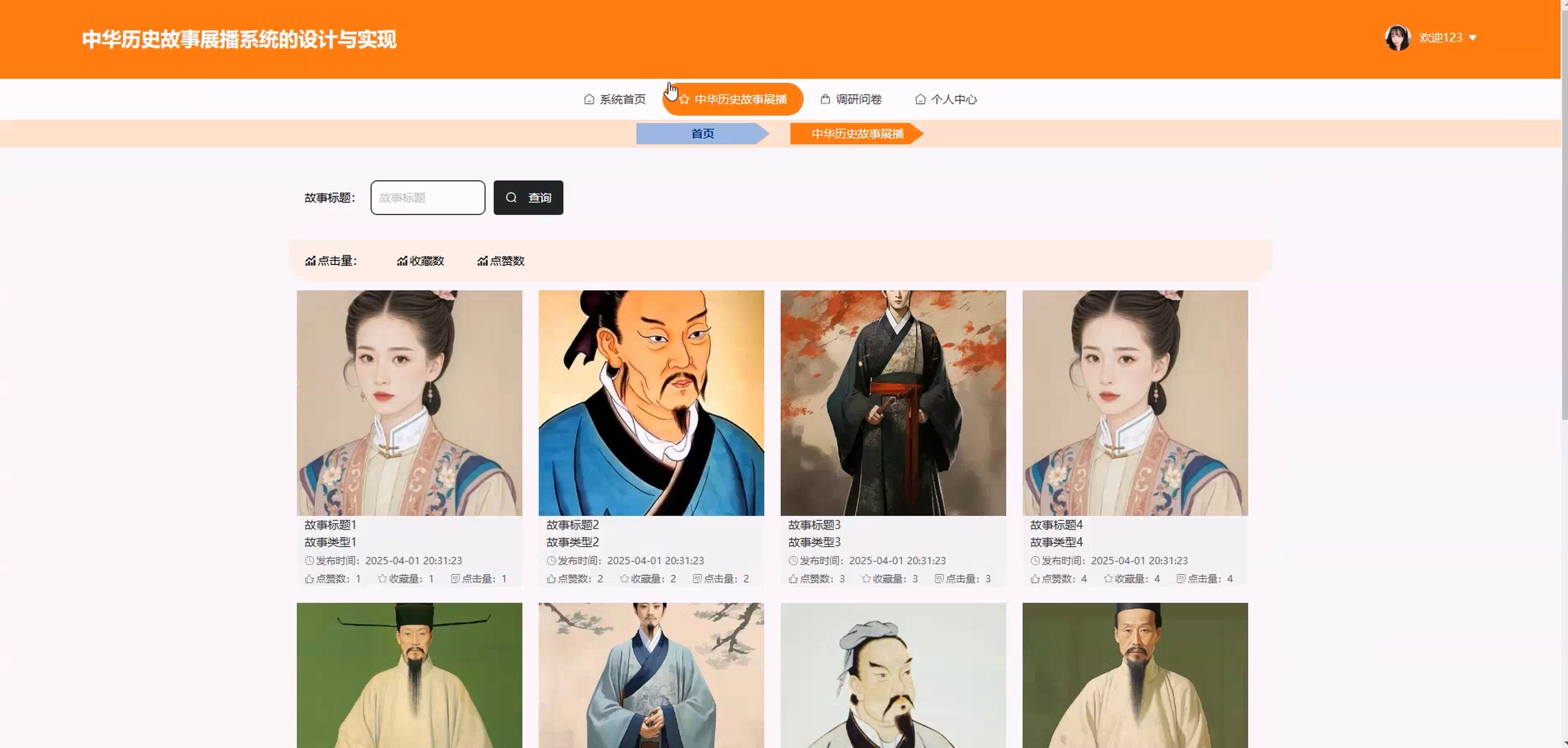The width and height of the screenshot is (1568, 748).
Task: Open 故事标题2 blue-robed man thumbnail
Action: click(x=651, y=403)
